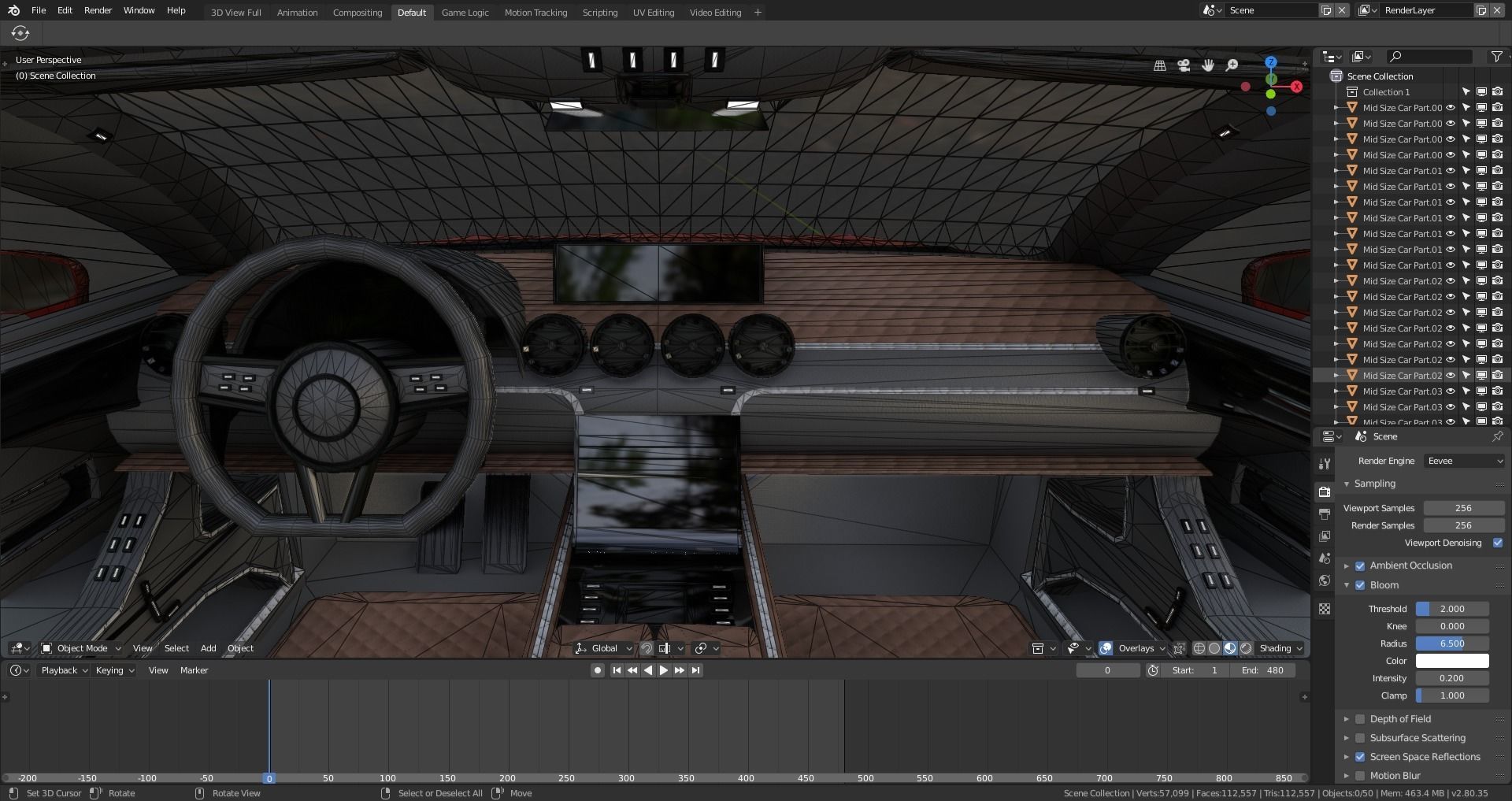This screenshot has height=801, width=1512.
Task: Switch to the UV Editing workspace tab
Action: [654, 13]
